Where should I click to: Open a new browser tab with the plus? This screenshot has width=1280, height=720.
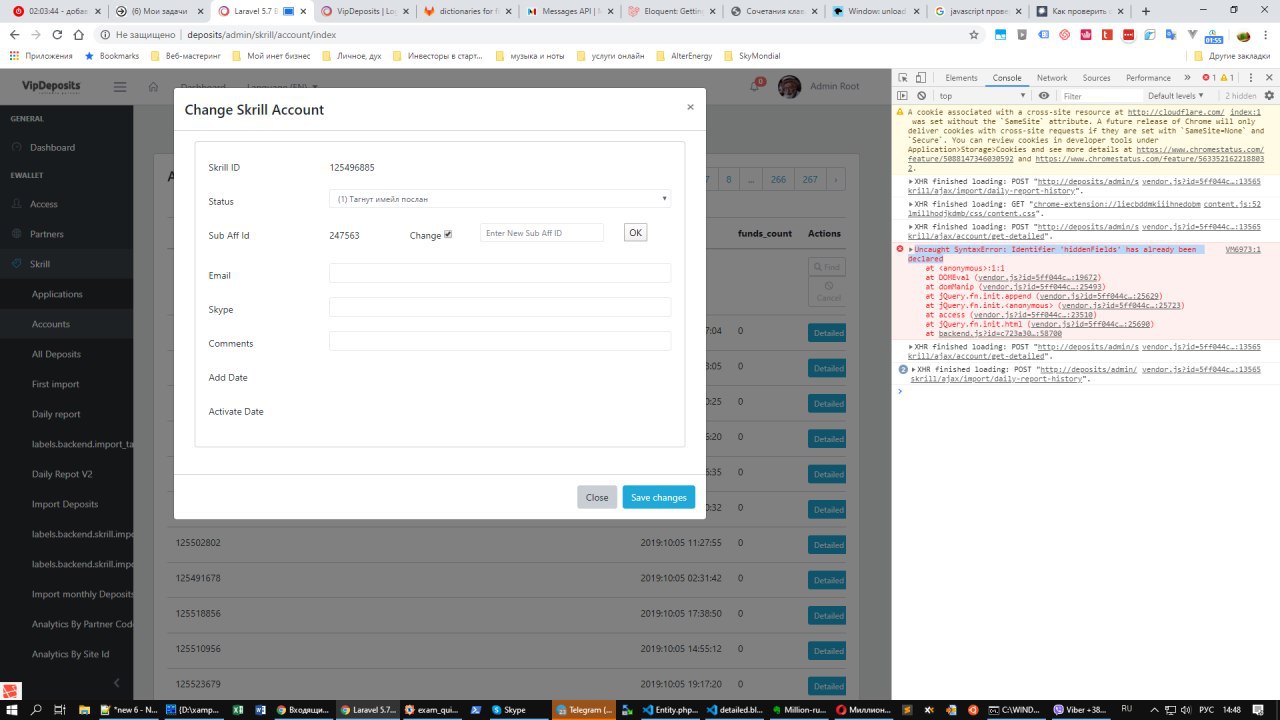click(1146, 11)
